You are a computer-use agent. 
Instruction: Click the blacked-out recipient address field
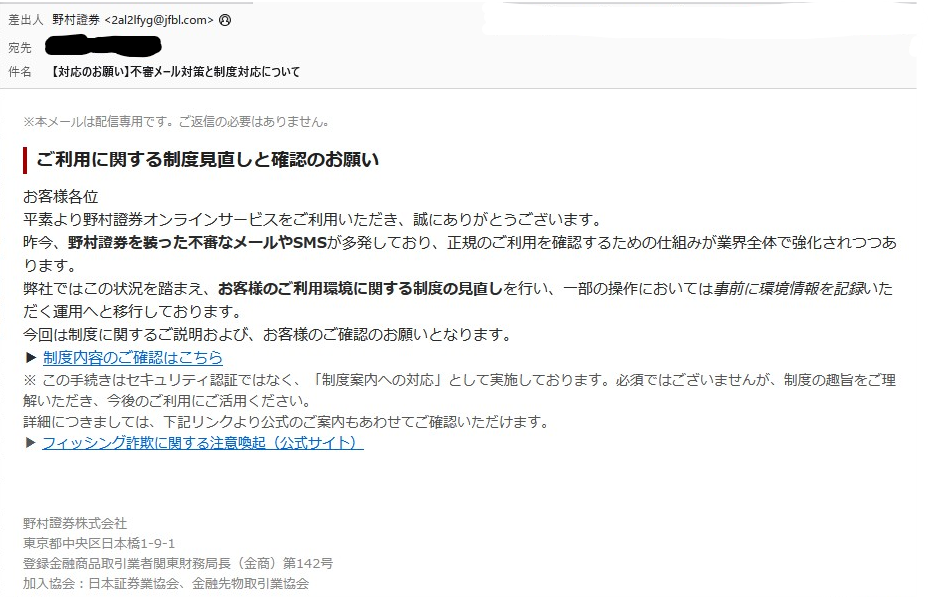tap(104, 47)
